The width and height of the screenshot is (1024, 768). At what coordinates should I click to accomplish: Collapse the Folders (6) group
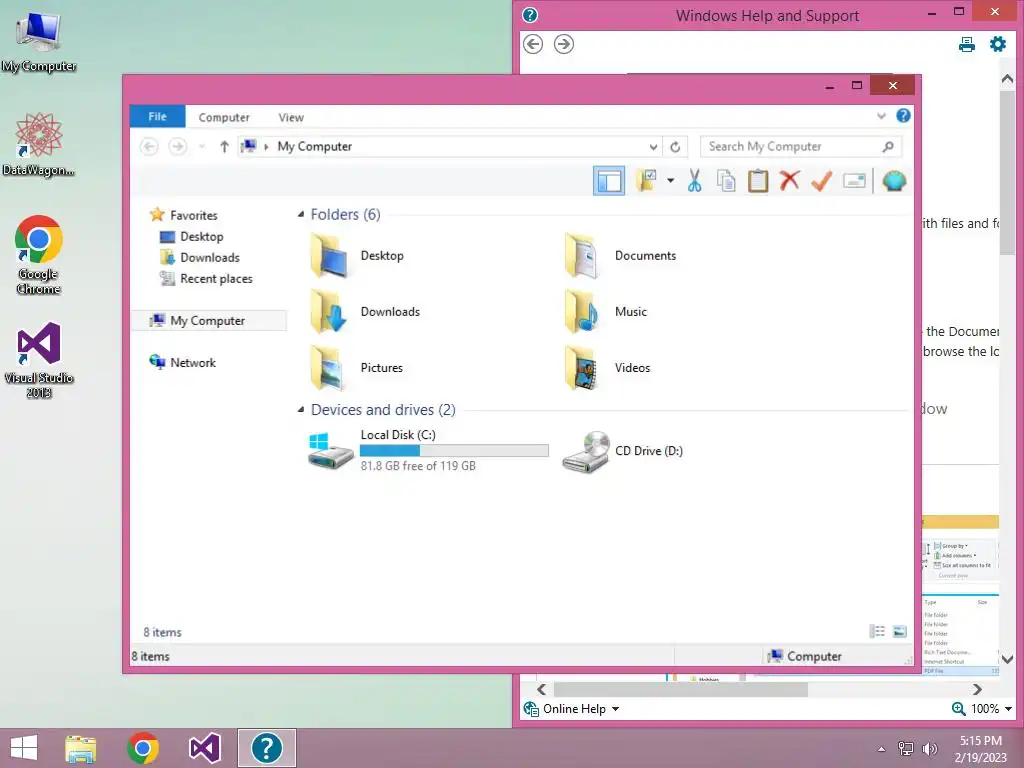coord(301,214)
